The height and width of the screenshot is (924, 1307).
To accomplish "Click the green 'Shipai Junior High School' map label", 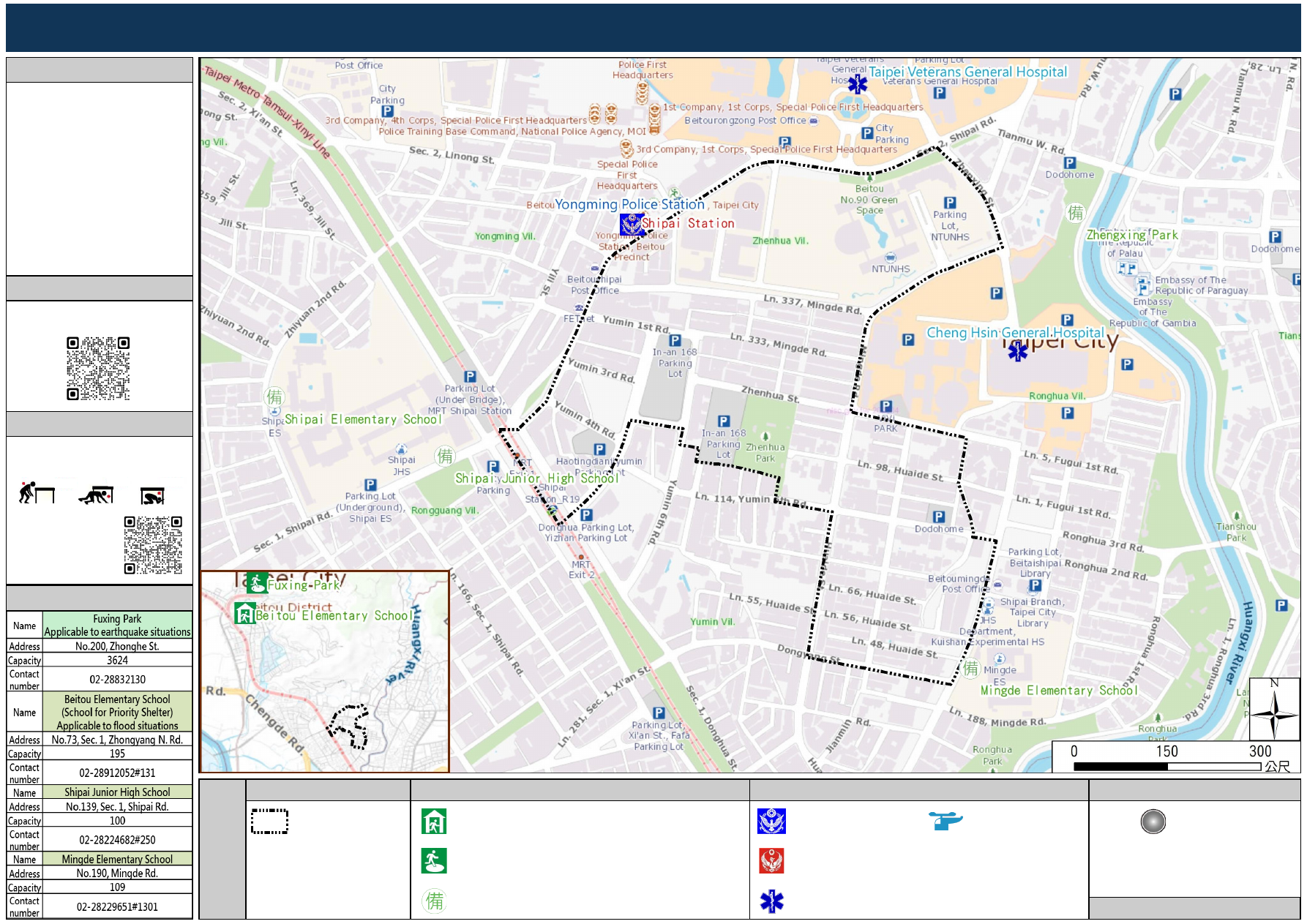I will point(536,478).
